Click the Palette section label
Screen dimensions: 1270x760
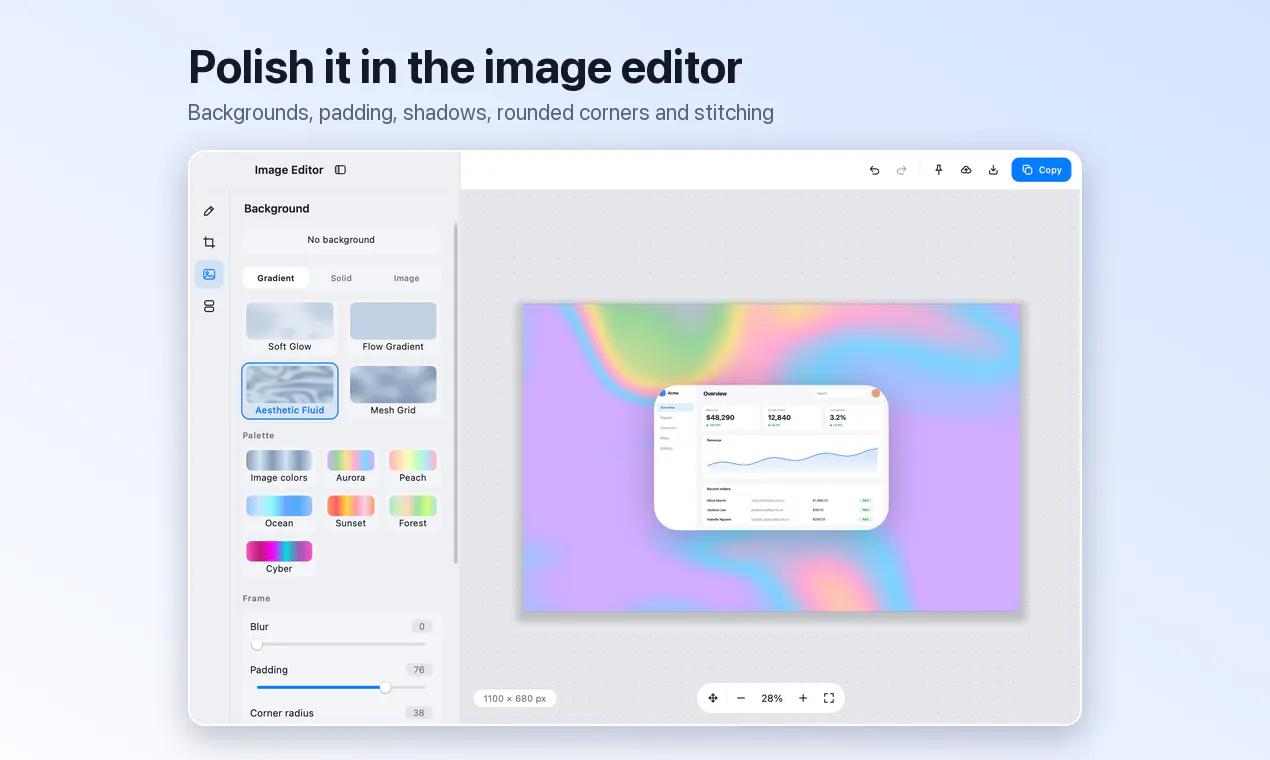coord(258,435)
